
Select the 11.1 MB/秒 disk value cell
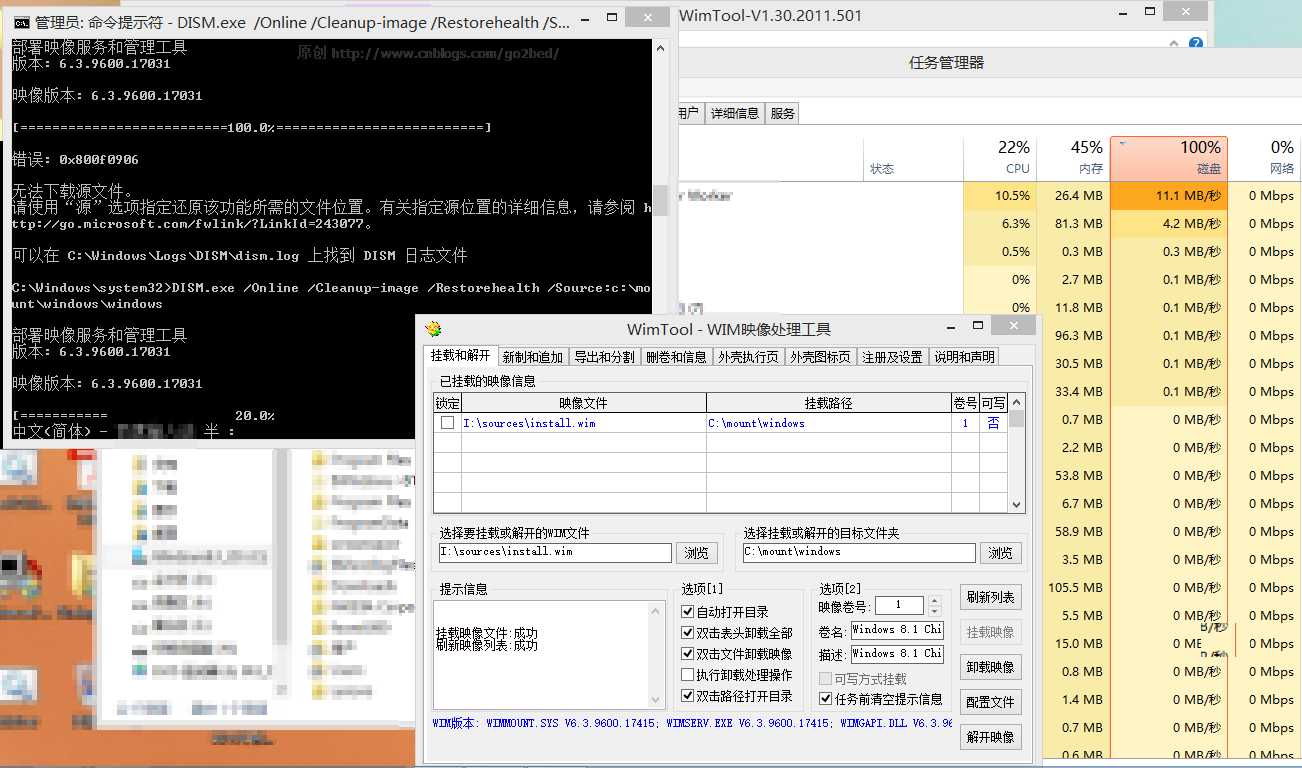tap(1169, 196)
